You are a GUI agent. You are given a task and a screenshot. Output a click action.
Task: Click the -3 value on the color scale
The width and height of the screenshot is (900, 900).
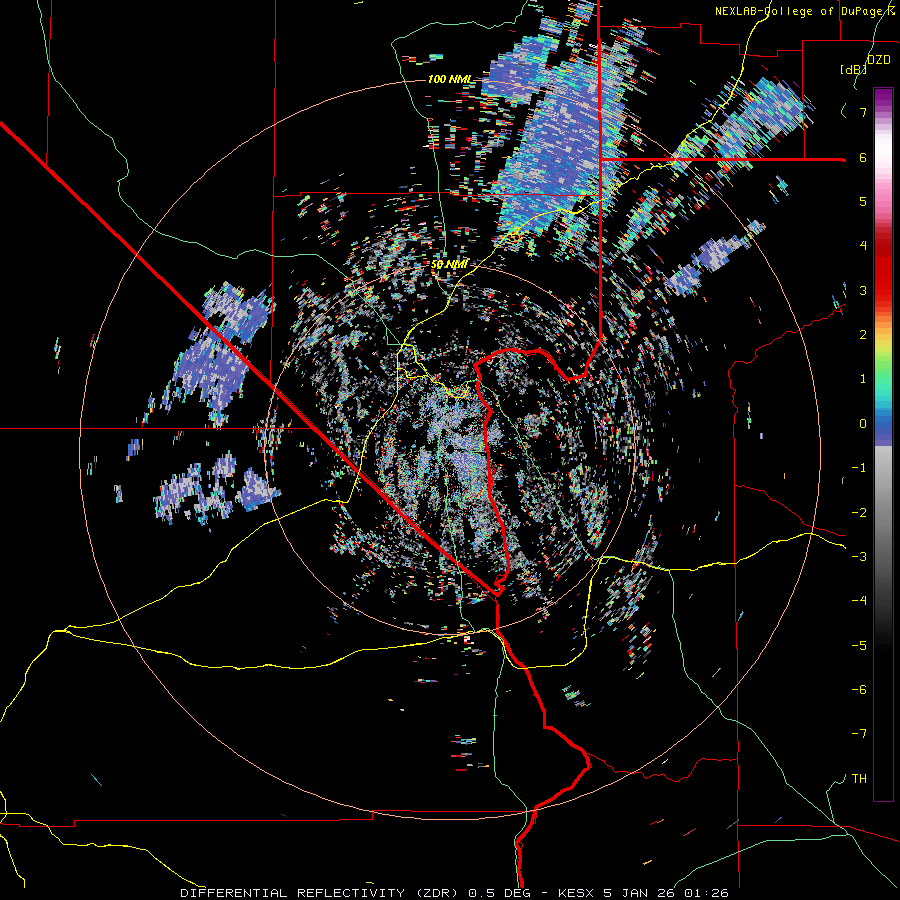click(x=859, y=557)
